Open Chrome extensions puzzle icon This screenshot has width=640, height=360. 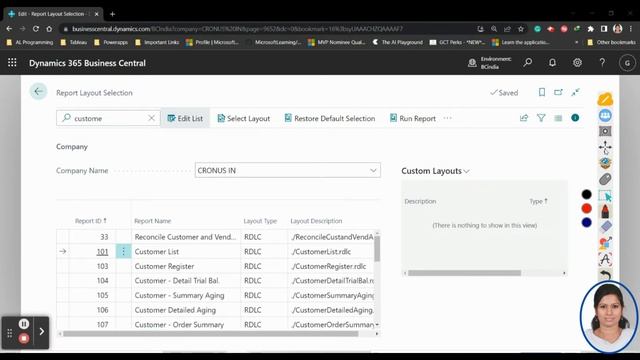590,29
